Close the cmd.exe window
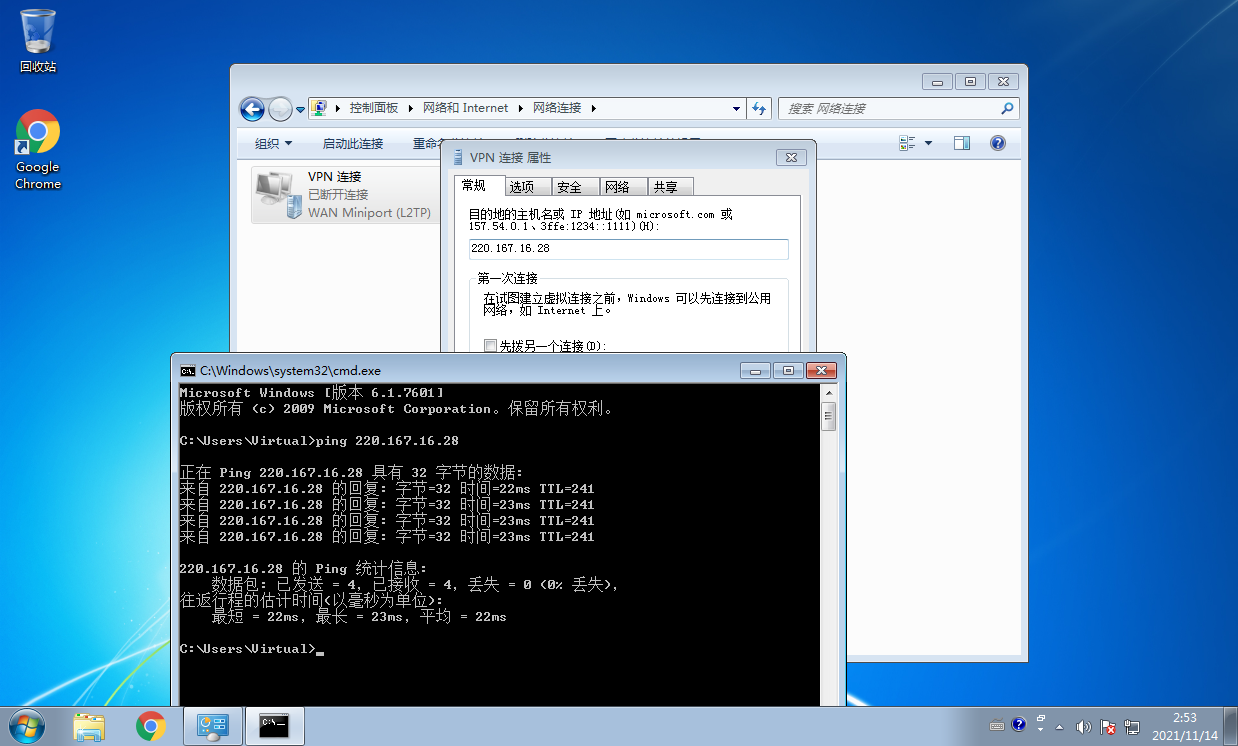Viewport: 1238px width, 746px height. pyautogui.click(x=820, y=370)
